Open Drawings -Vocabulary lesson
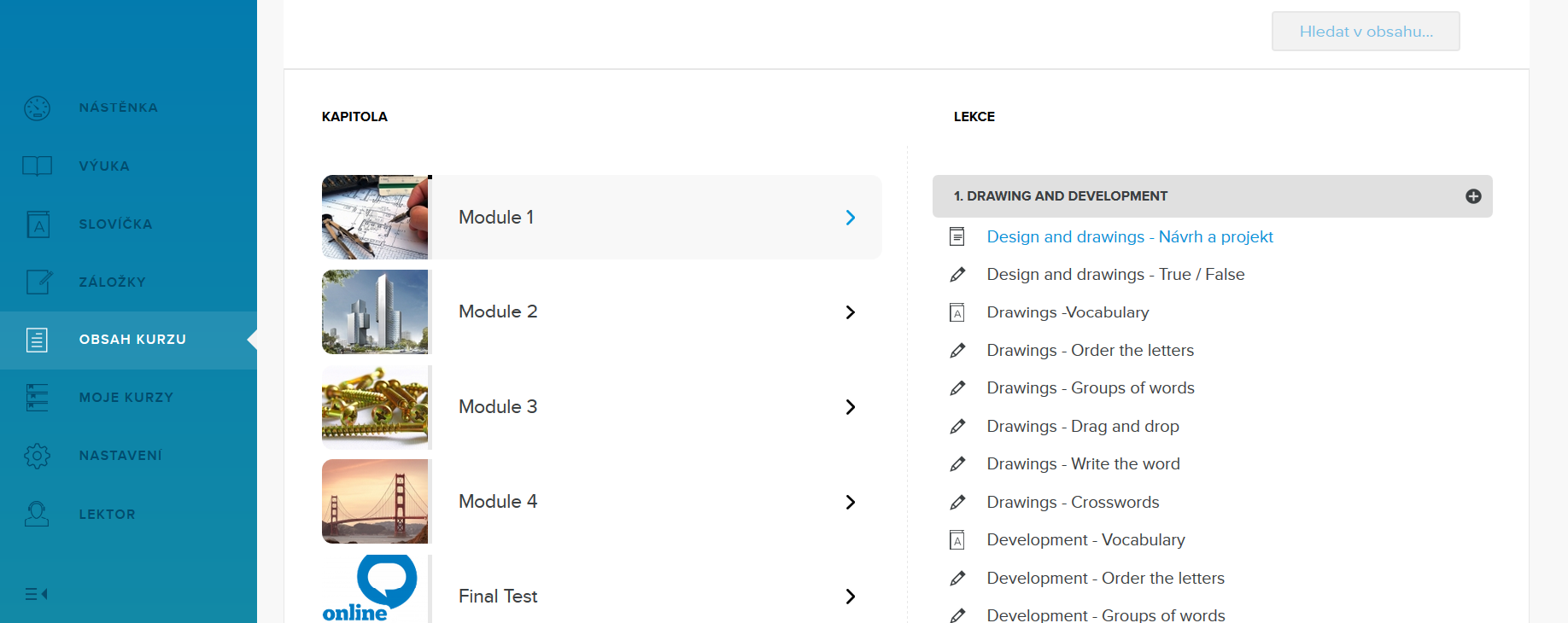This screenshot has width=1568, height=623. [x=1068, y=312]
